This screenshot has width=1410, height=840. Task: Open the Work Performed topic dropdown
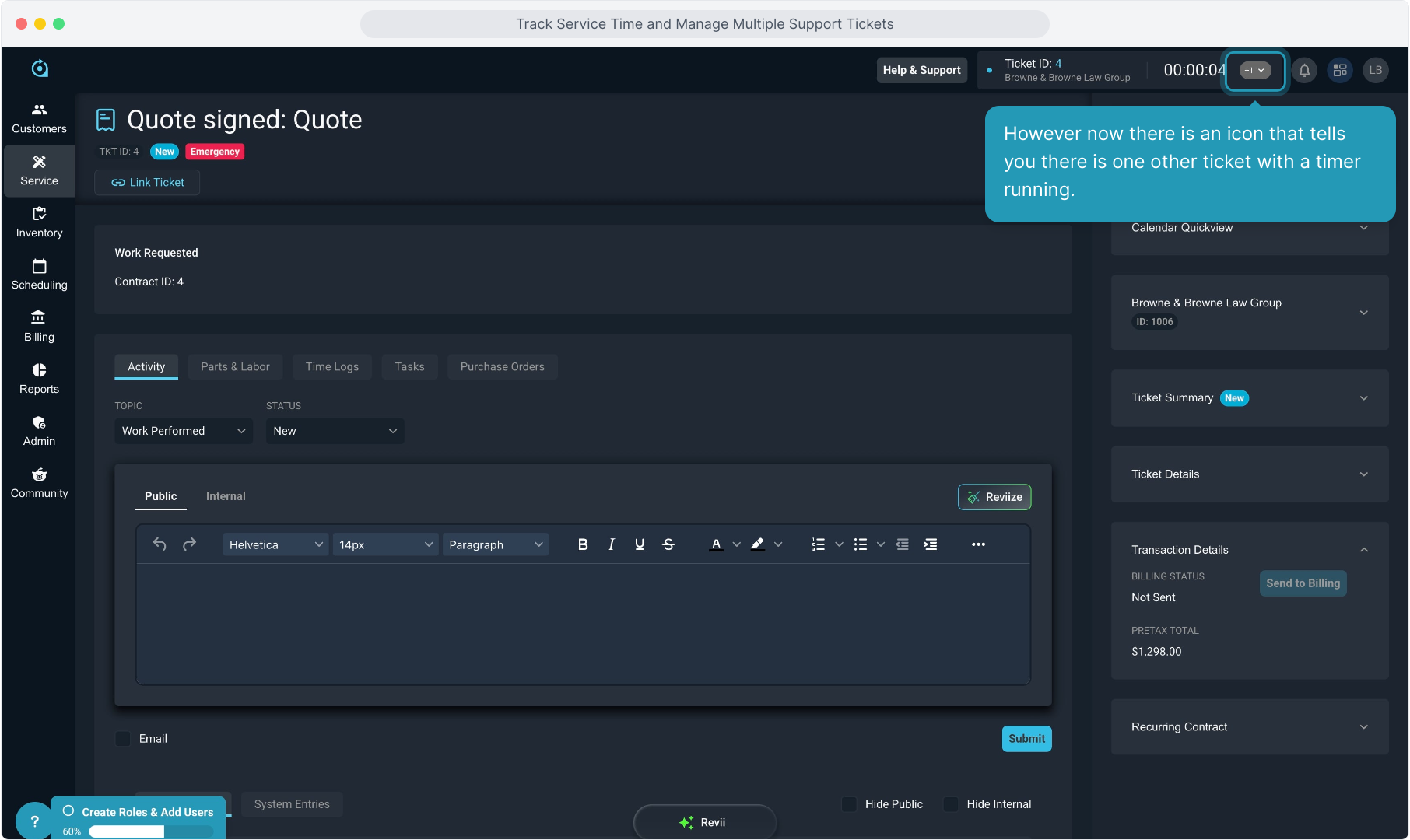point(184,431)
